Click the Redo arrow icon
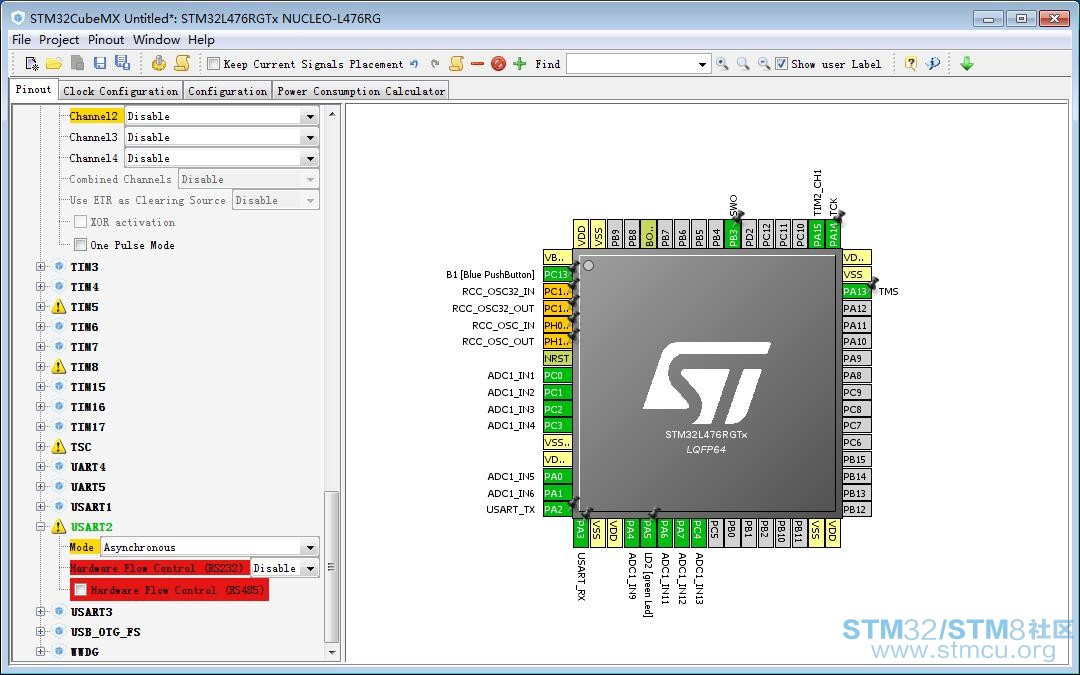1080x675 pixels. click(x=435, y=64)
